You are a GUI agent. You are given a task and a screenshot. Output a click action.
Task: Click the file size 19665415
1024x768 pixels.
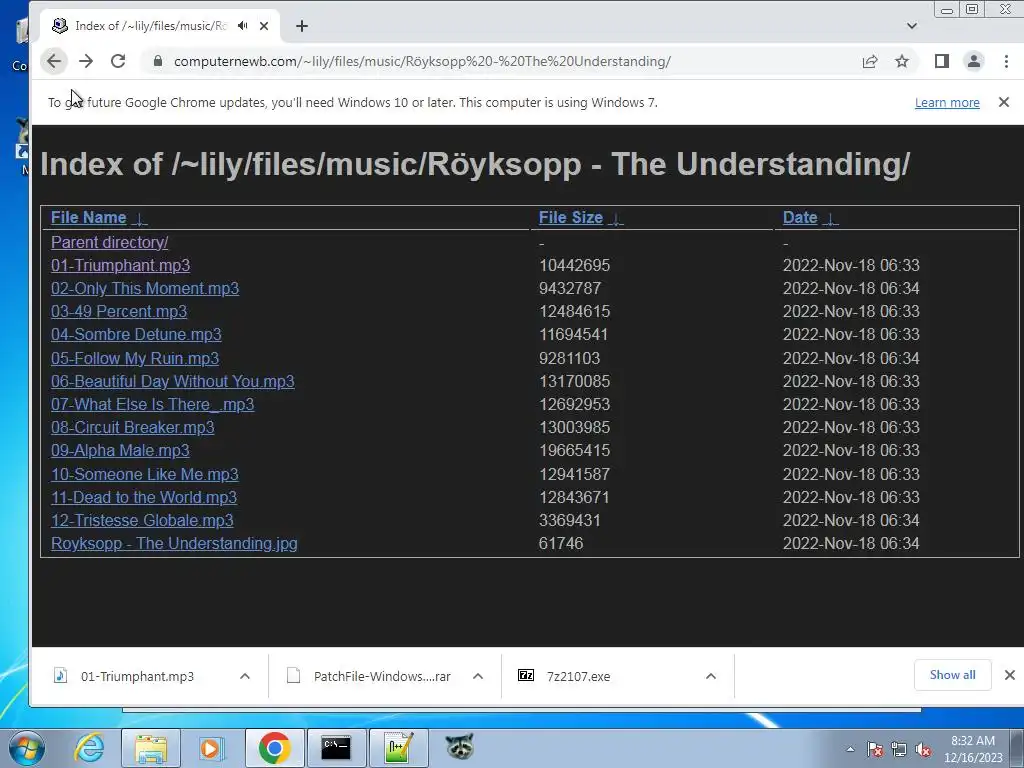coord(575,451)
